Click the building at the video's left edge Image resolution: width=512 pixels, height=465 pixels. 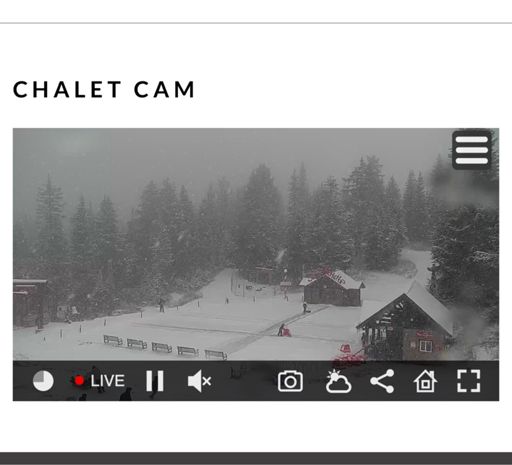coord(31,303)
